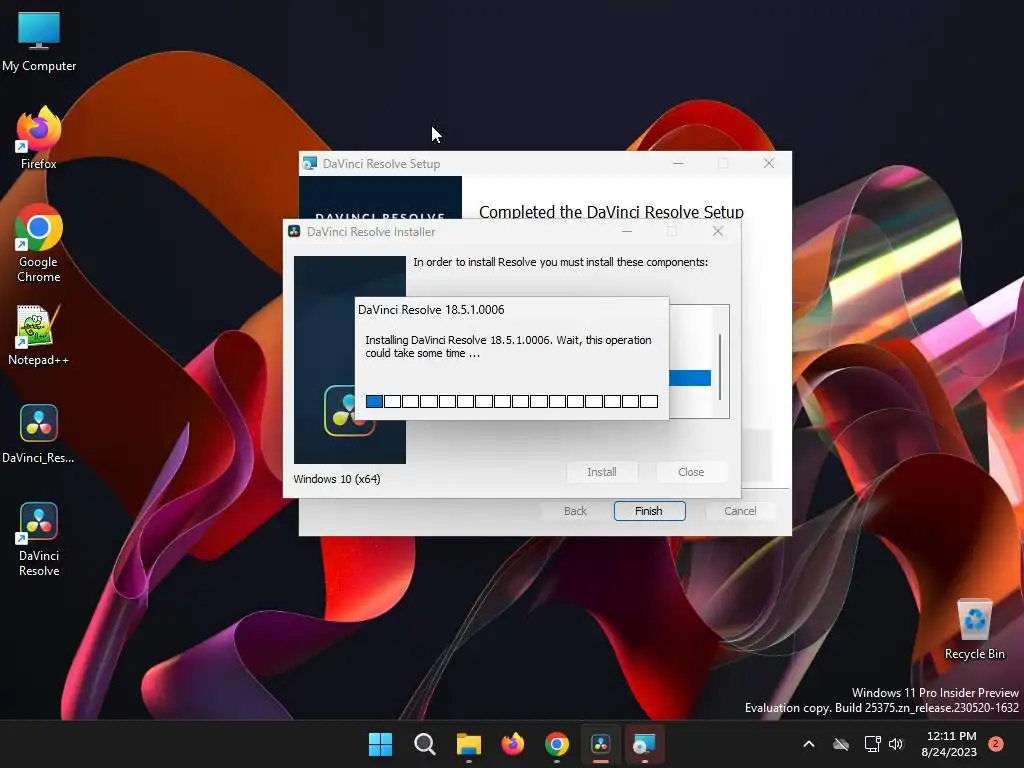Click 'Completed the DaVinci Resolve Setup' heading
The image size is (1024, 768).
coord(611,212)
